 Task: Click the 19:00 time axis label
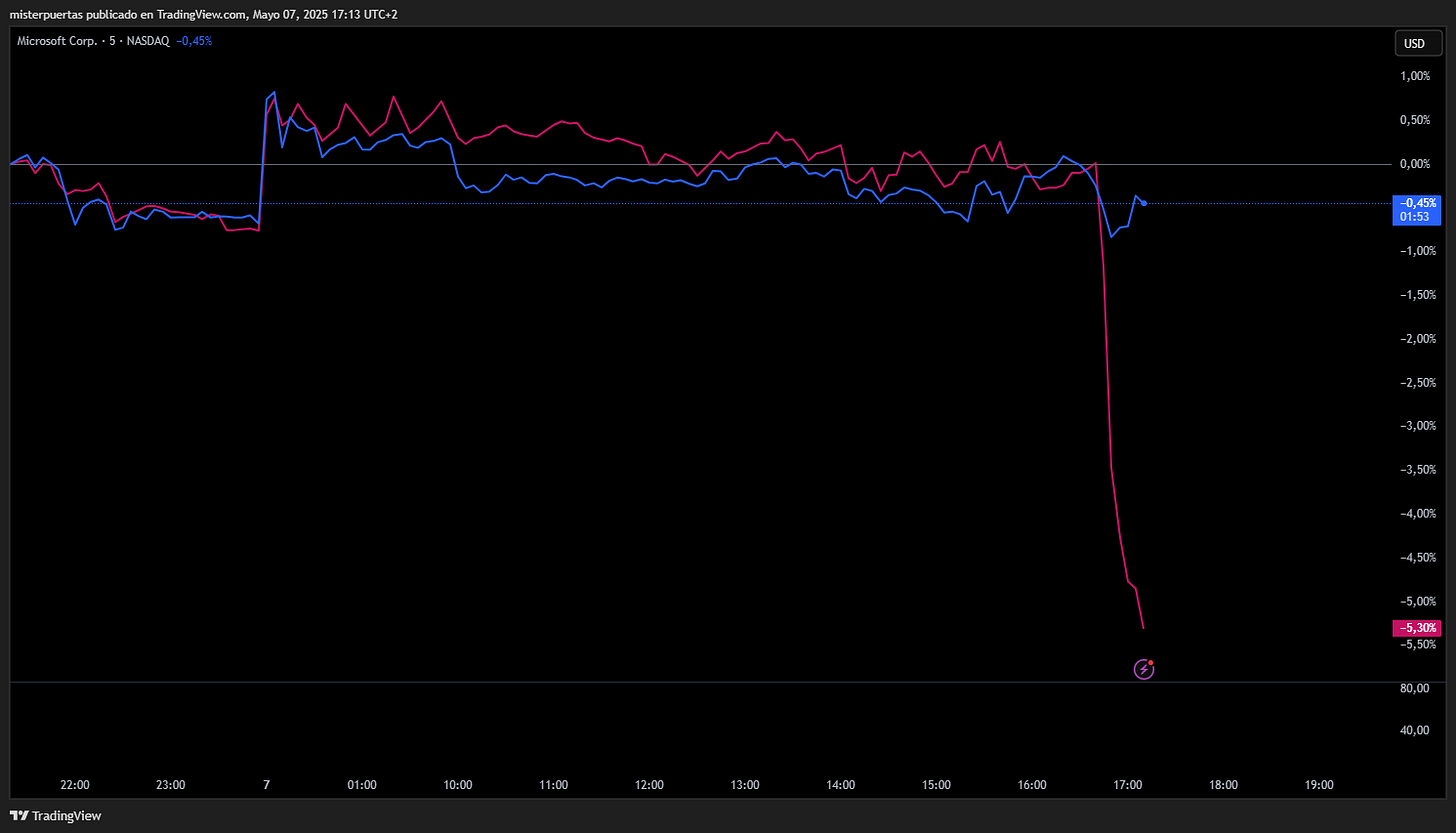(1320, 785)
